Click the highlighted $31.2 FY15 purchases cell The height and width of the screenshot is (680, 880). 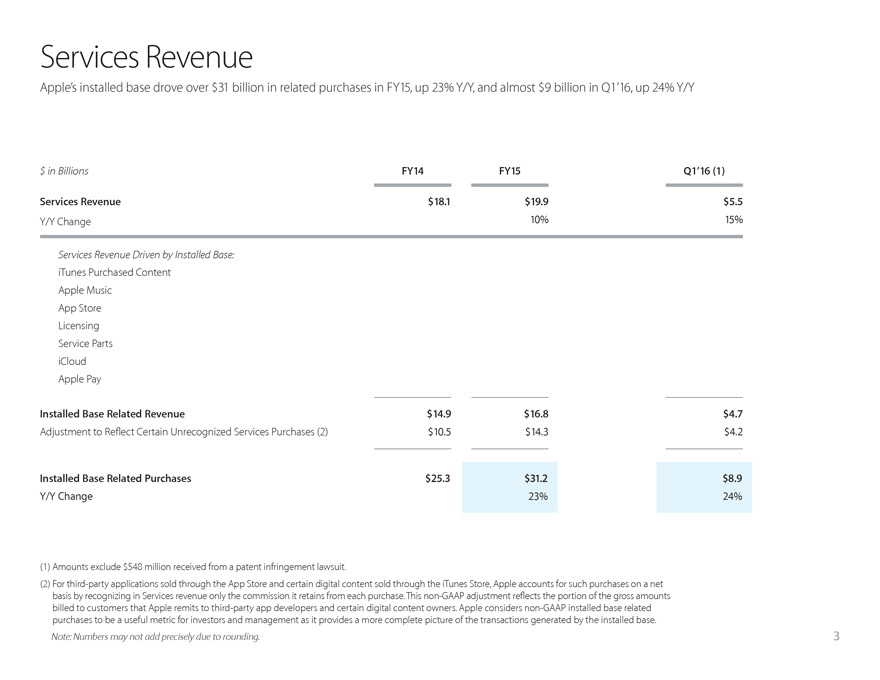(535, 478)
